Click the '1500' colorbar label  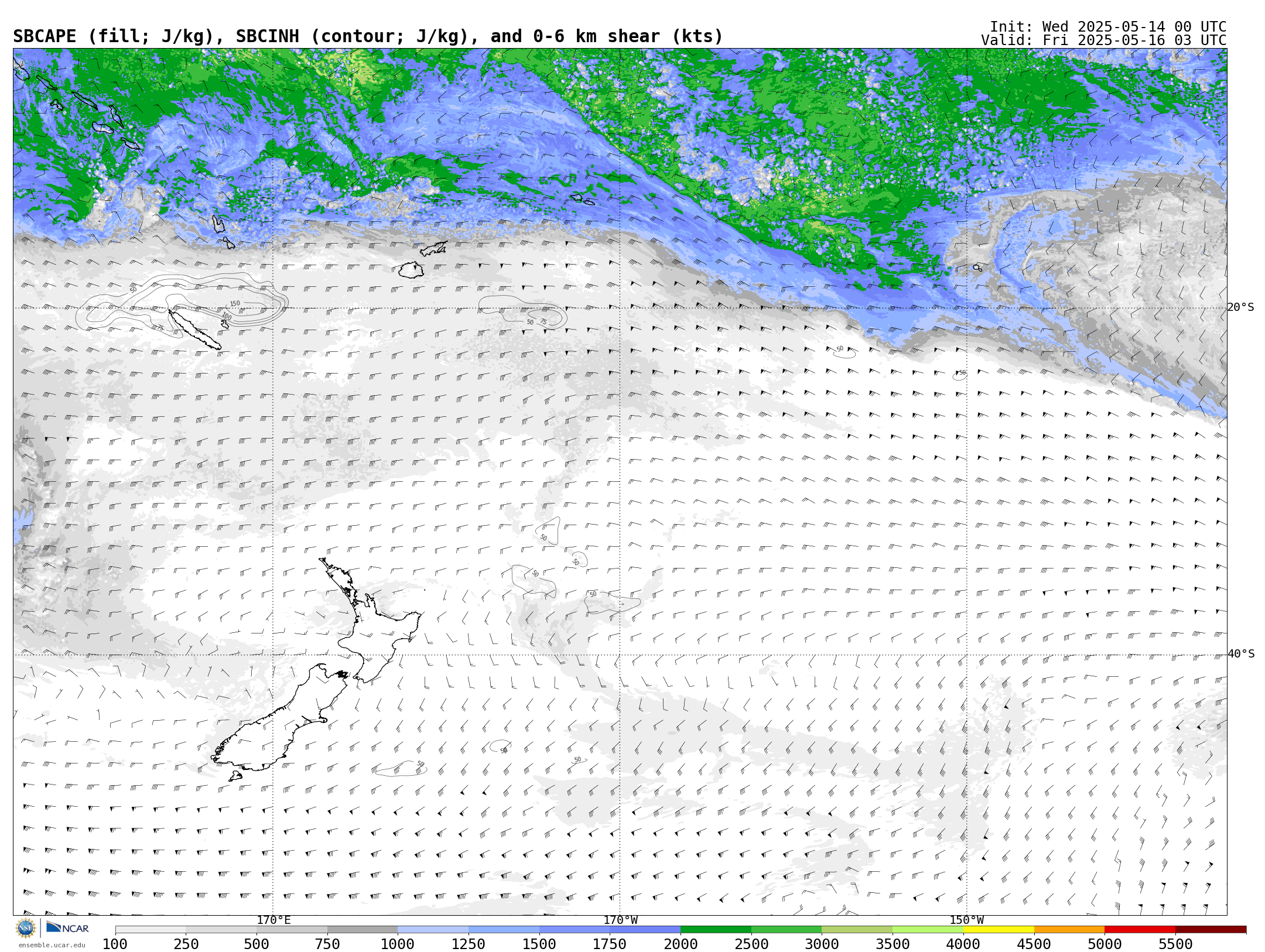[x=539, y=944]
